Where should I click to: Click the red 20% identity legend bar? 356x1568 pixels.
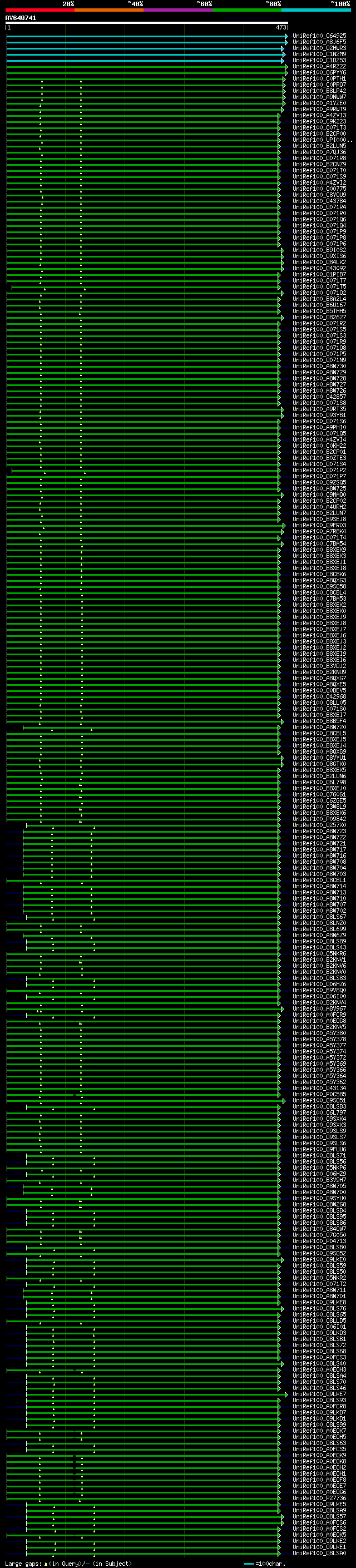click(39, 10)
